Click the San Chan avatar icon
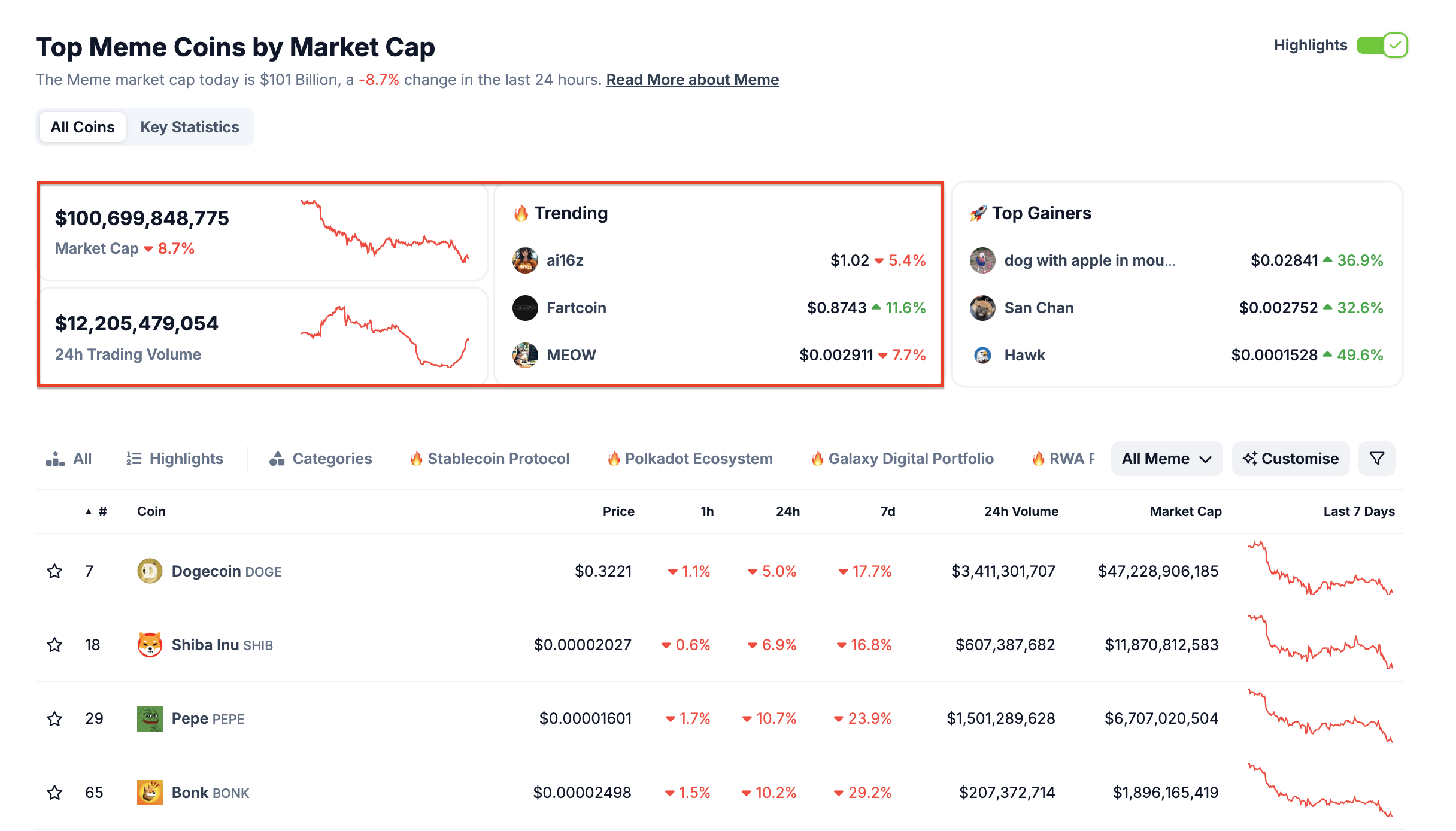1456x831 pixels. point(982,308)
